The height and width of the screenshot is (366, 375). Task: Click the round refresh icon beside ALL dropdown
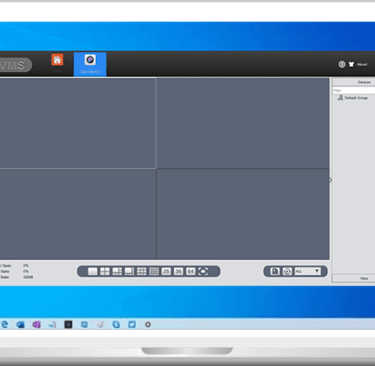287,271
